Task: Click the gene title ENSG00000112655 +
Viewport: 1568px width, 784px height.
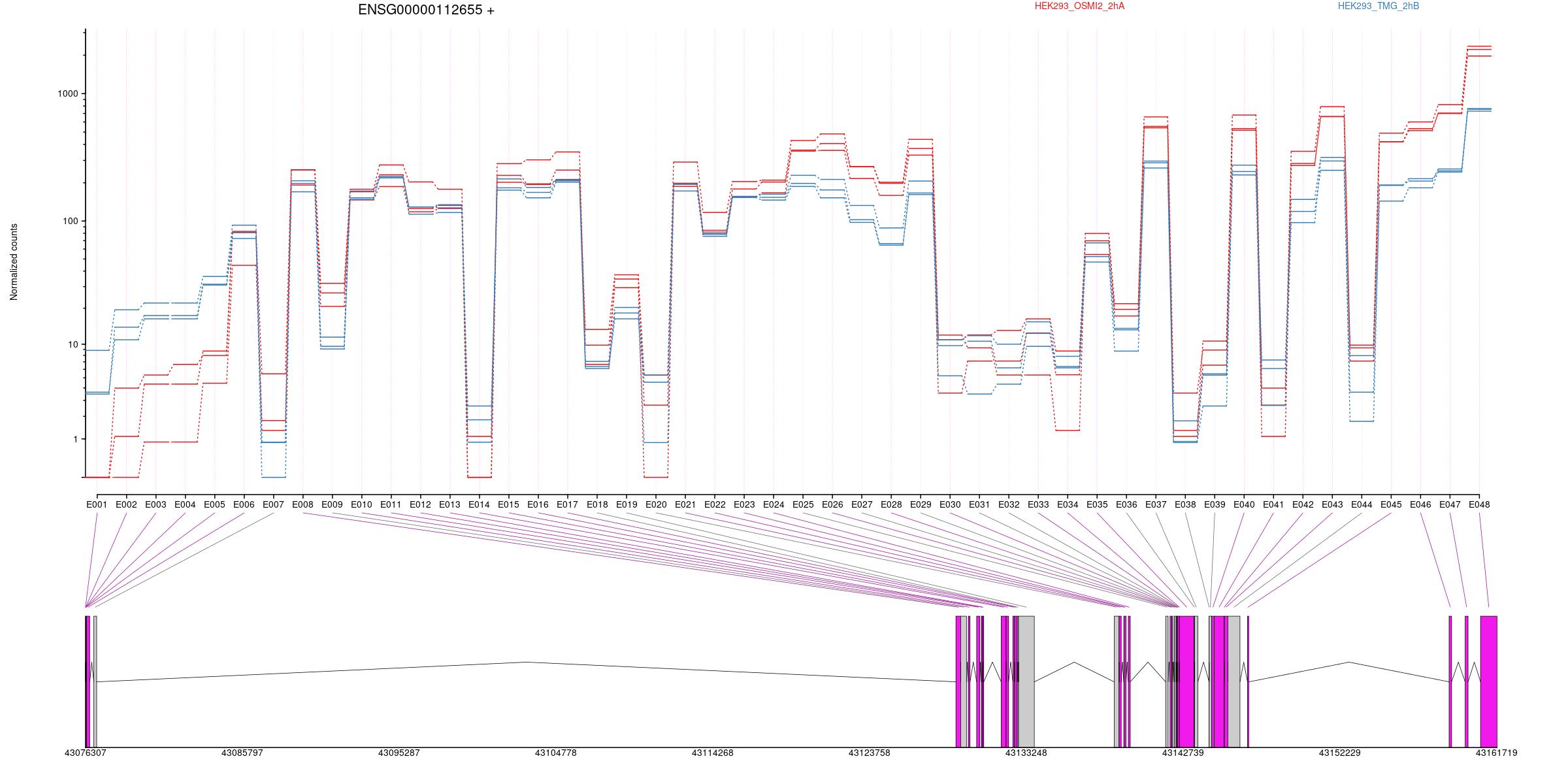Action: (426, 10)
